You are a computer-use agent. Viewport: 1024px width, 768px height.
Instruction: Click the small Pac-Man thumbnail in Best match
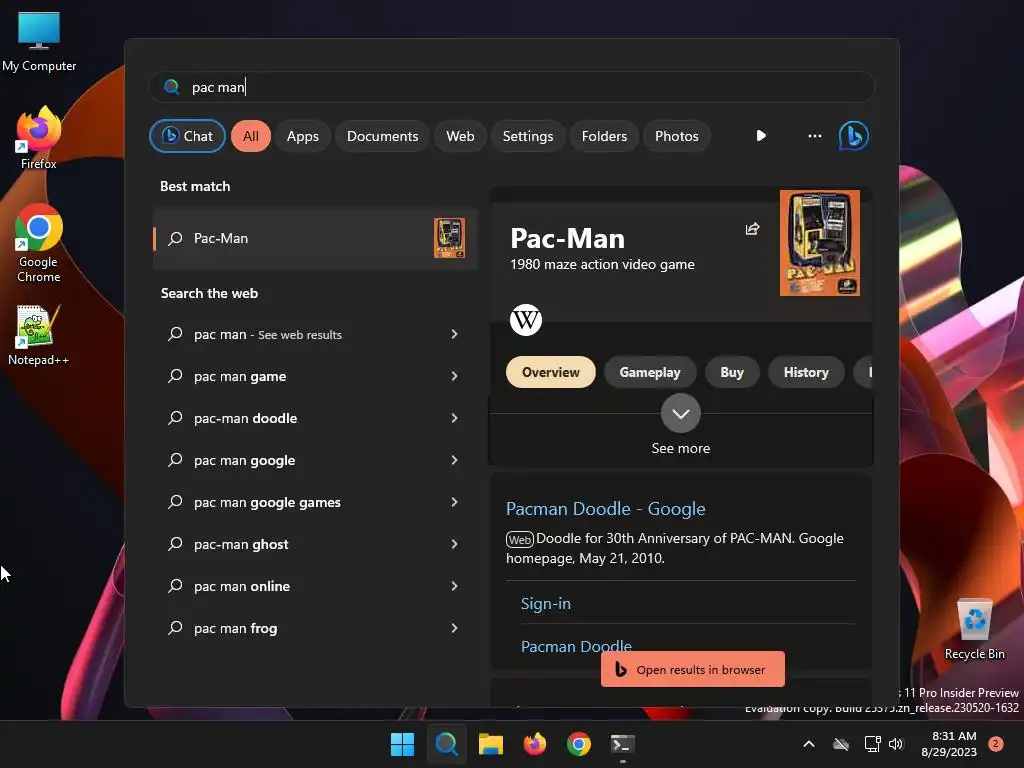click(449, 238)
